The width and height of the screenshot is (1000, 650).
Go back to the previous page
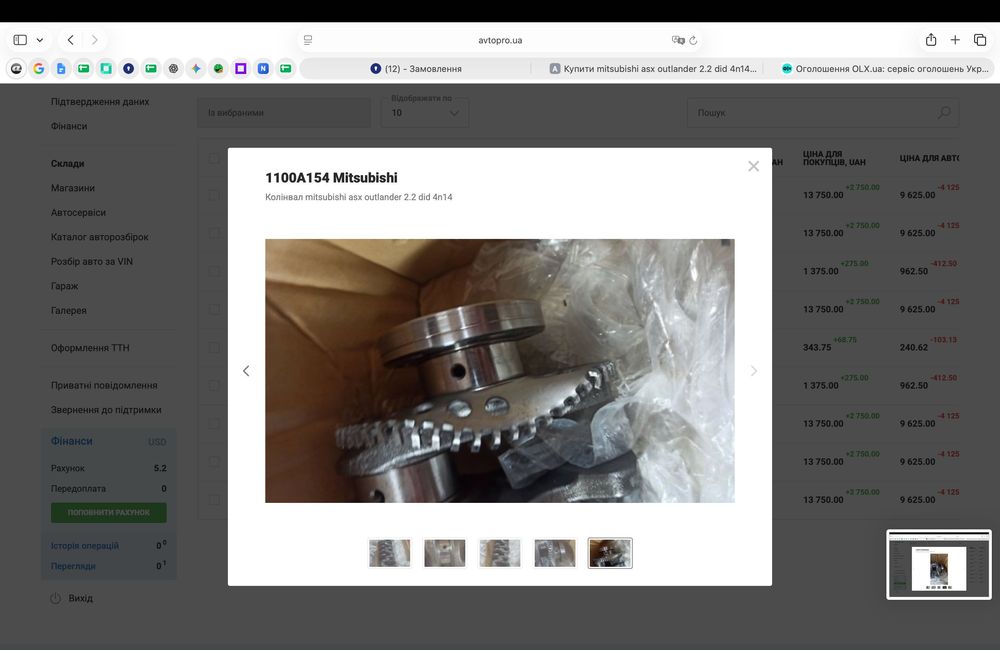point(71,40)
